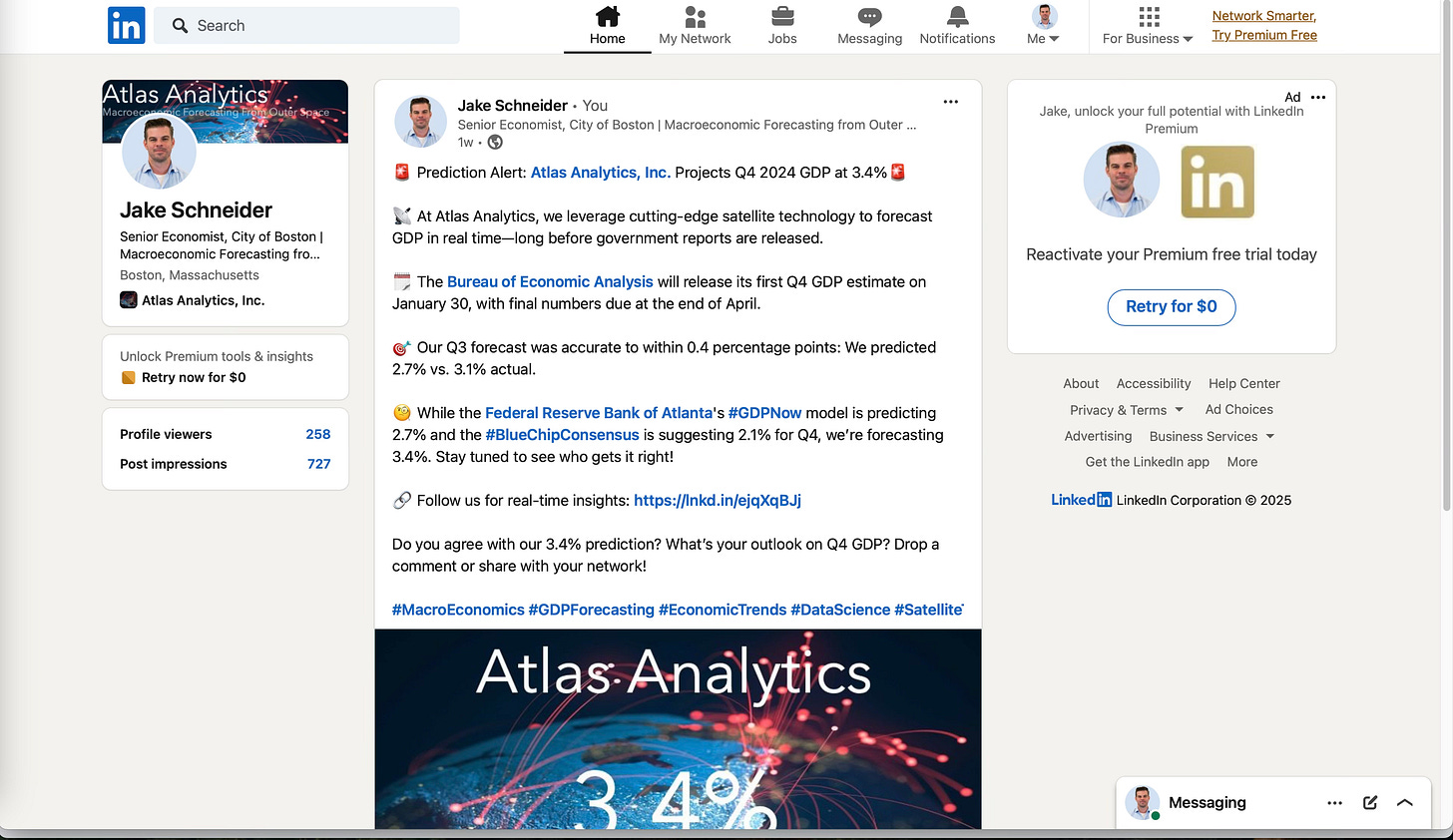
Task: Expand Messaging overlay chevron
Action: coord(1405,803)
